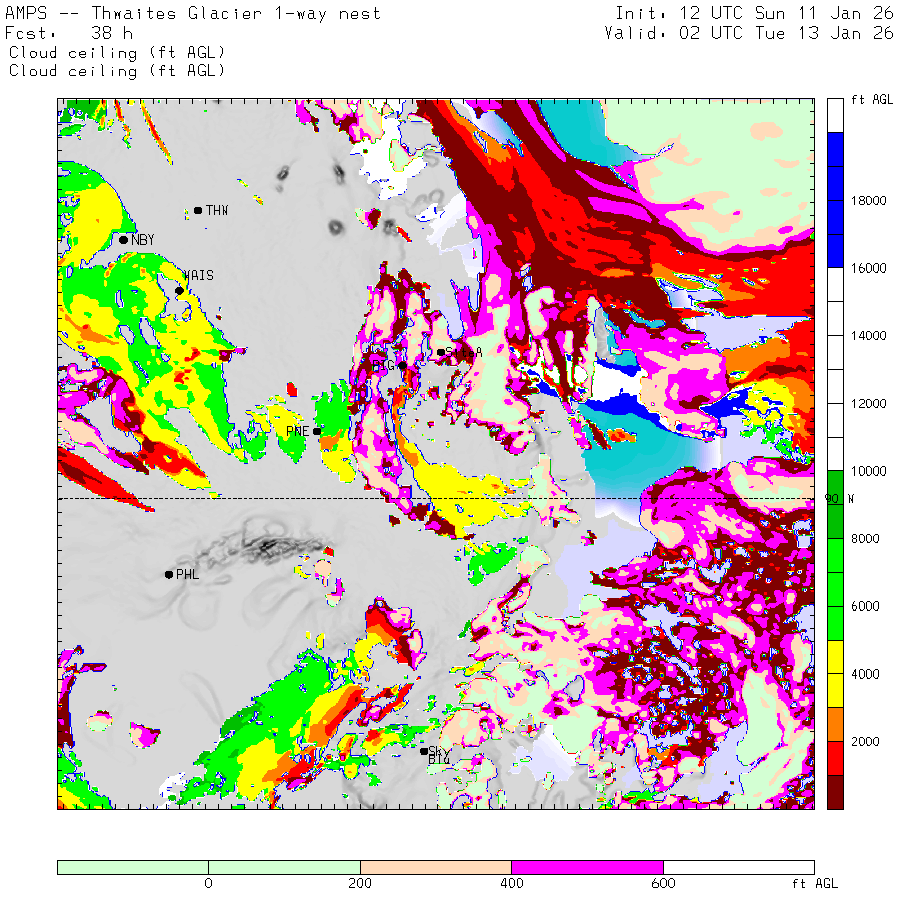This screenshot has width=900, height=900.
Task: Click the '600' label under horizontal legend
Action: coord(663,883)
